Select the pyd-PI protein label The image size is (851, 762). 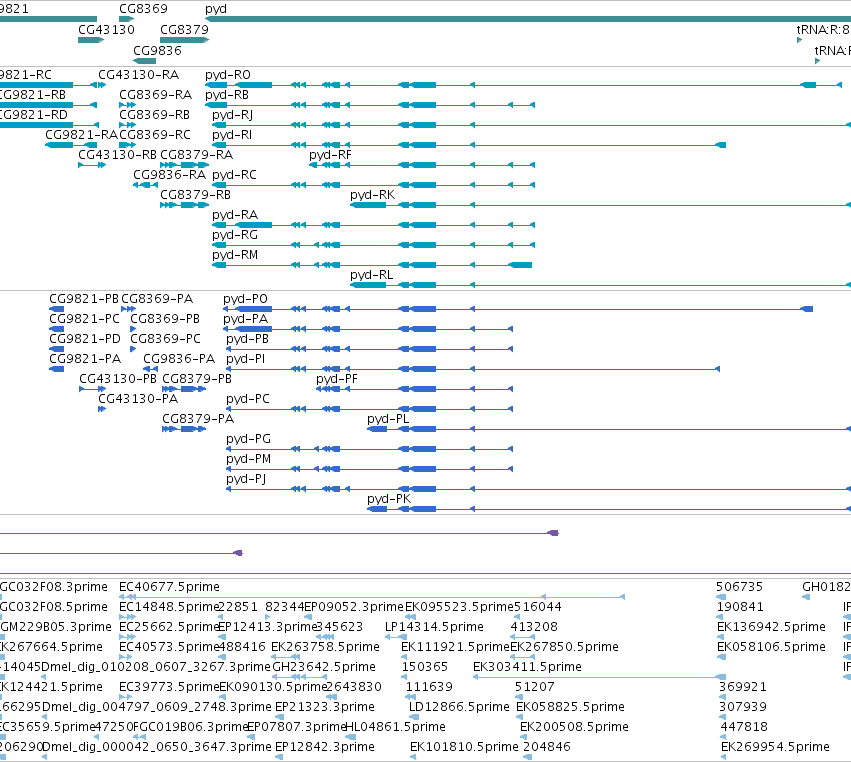click(x=246, y=360)
